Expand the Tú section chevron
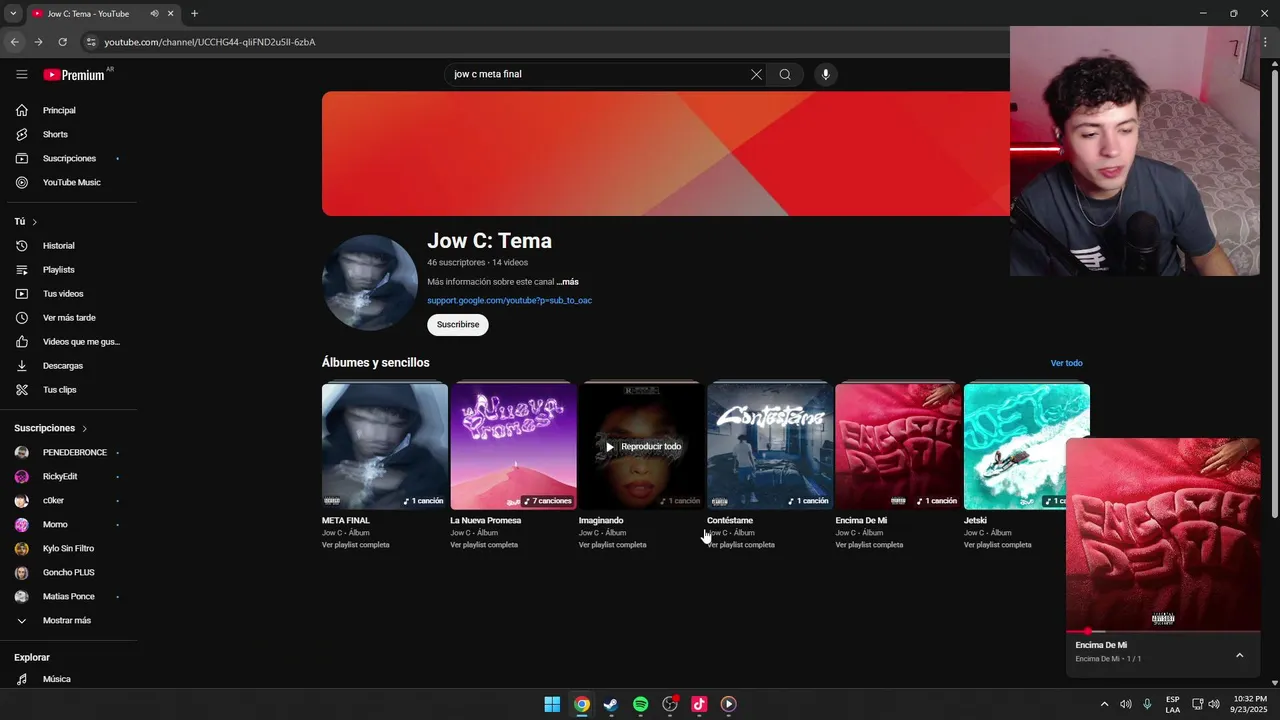 (34, 222)
